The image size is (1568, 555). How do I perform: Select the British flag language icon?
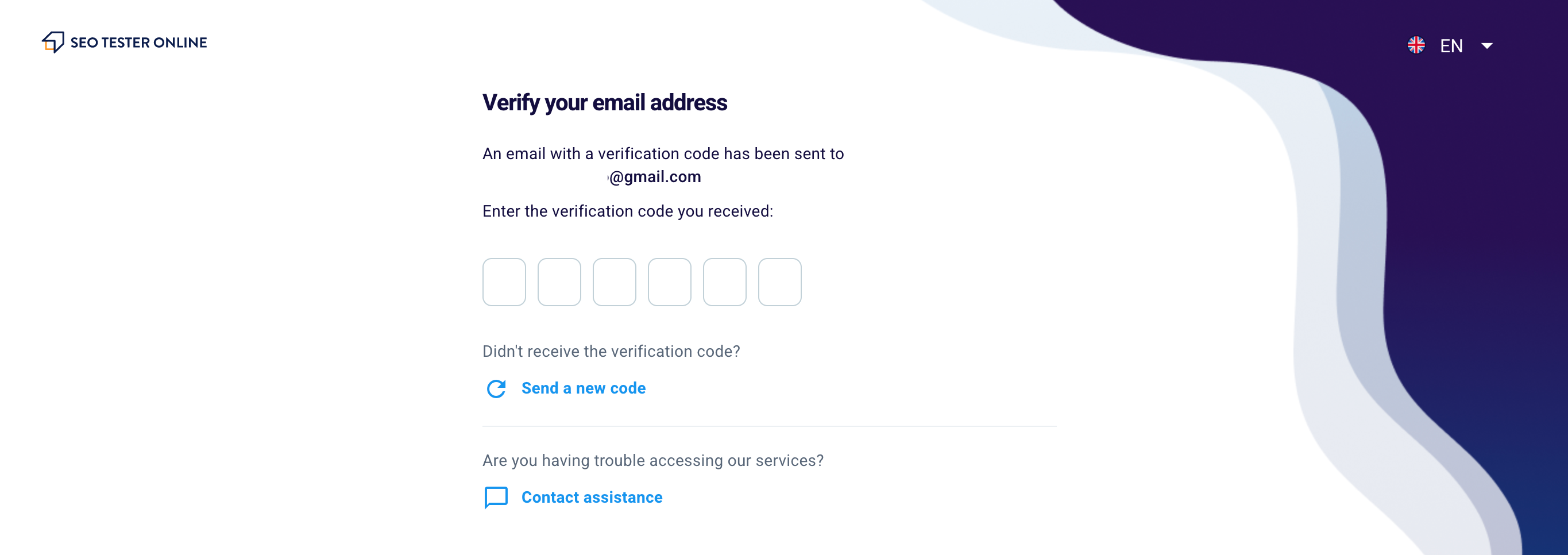point(1416,44)
